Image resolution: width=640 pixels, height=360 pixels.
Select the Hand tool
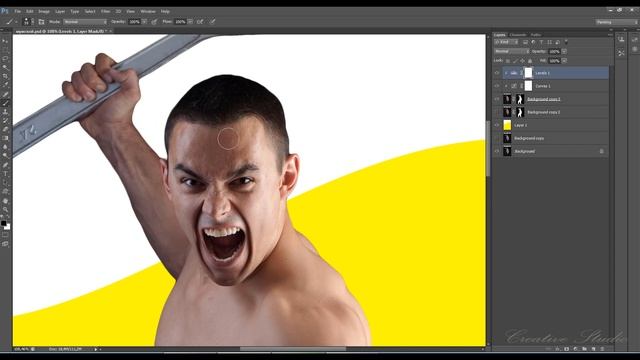pos(5,201)
